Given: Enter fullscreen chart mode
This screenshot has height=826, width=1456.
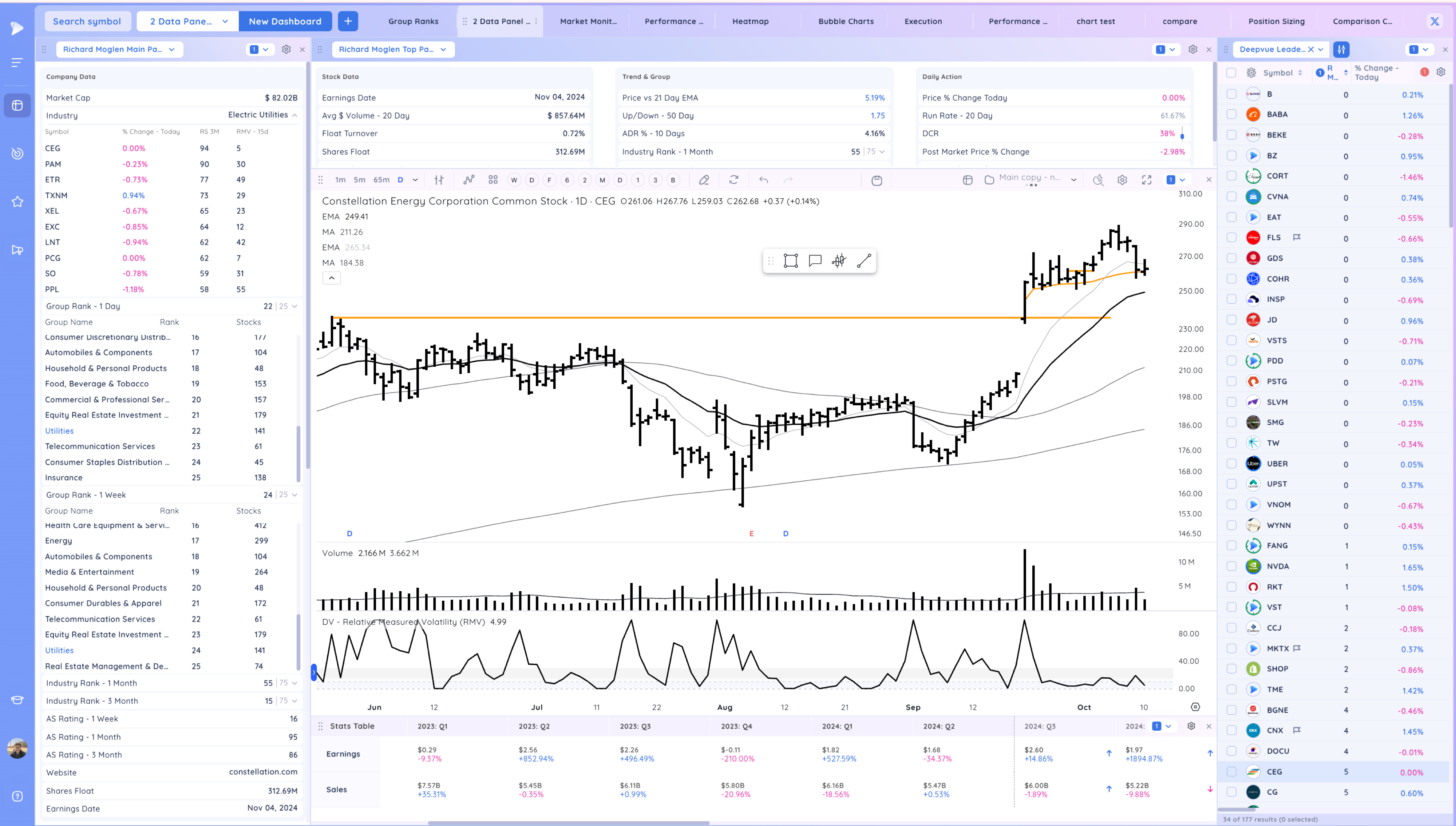Looking at the screenshot, I should pos(1146,180).
